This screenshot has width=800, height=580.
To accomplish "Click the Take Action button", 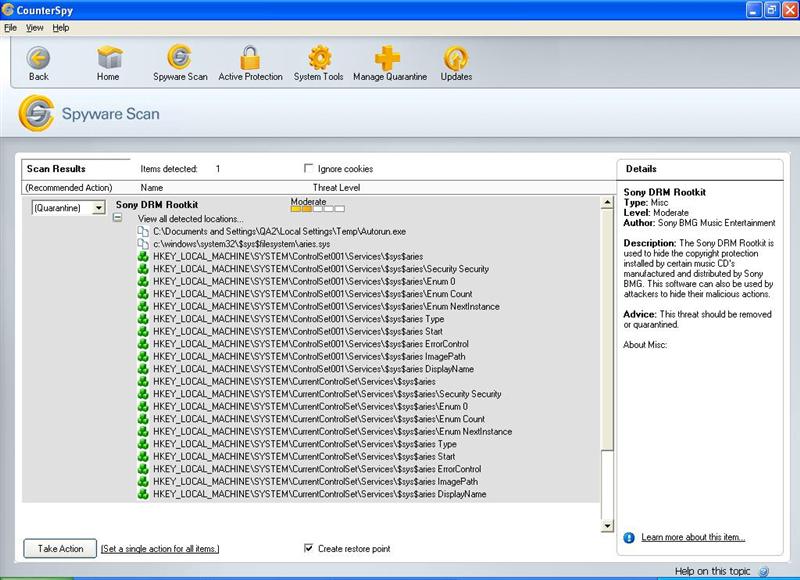I will coord(60,548).
